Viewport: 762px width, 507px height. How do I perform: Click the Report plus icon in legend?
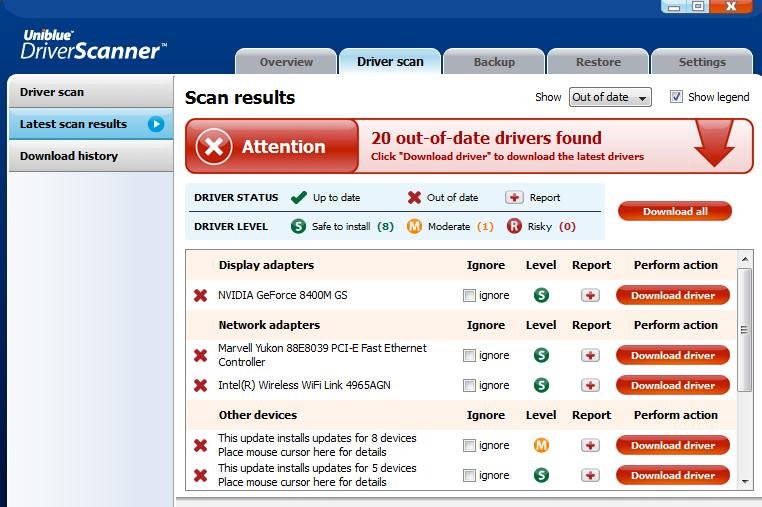tap(514, 197)
